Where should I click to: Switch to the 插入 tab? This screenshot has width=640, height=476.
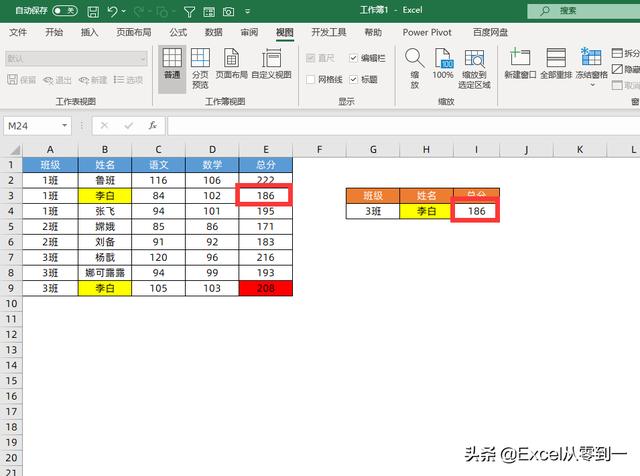pyautogui.click(x=89, y=32)
